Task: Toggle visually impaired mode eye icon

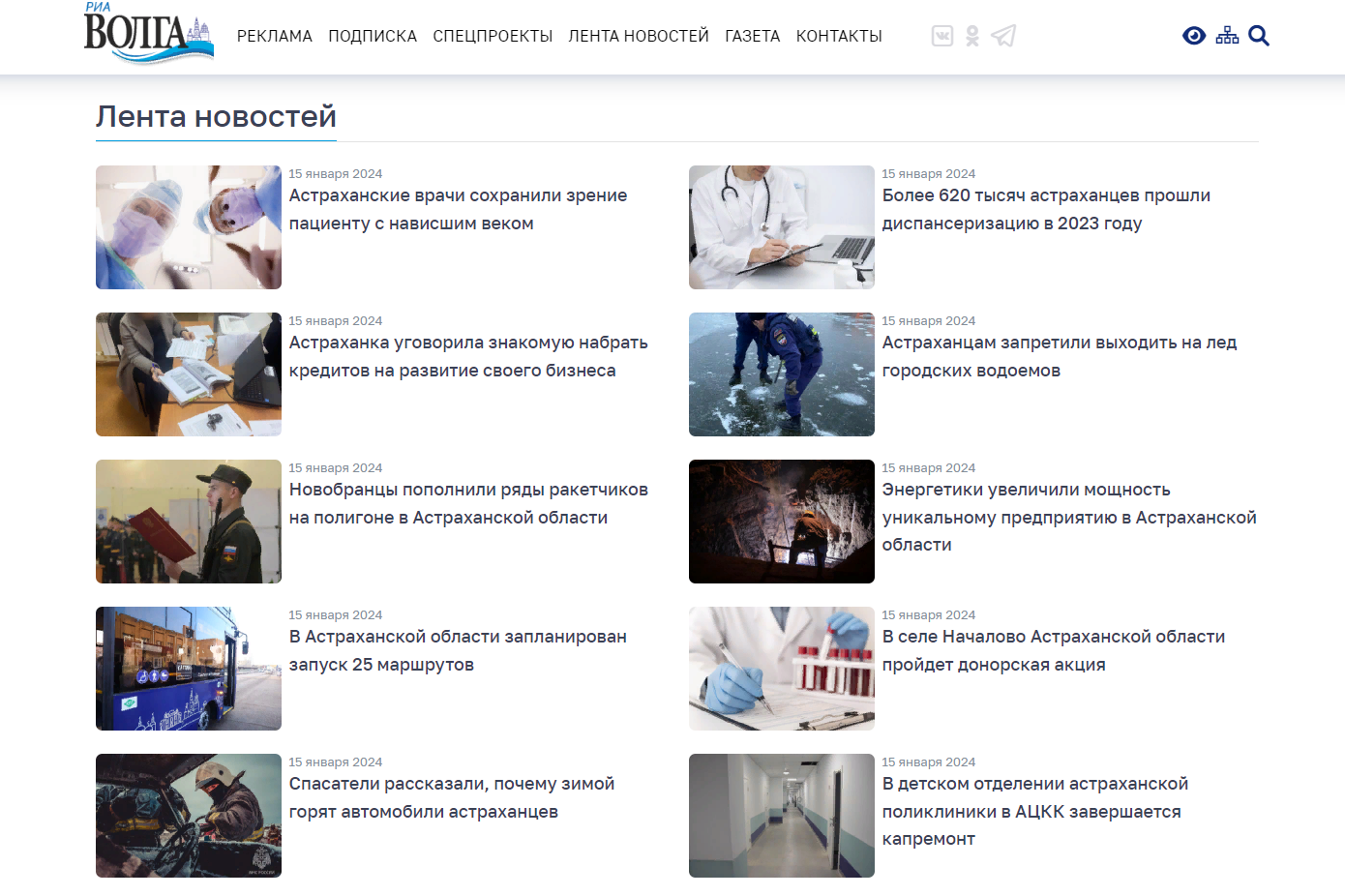Action: pos(1194,36)
